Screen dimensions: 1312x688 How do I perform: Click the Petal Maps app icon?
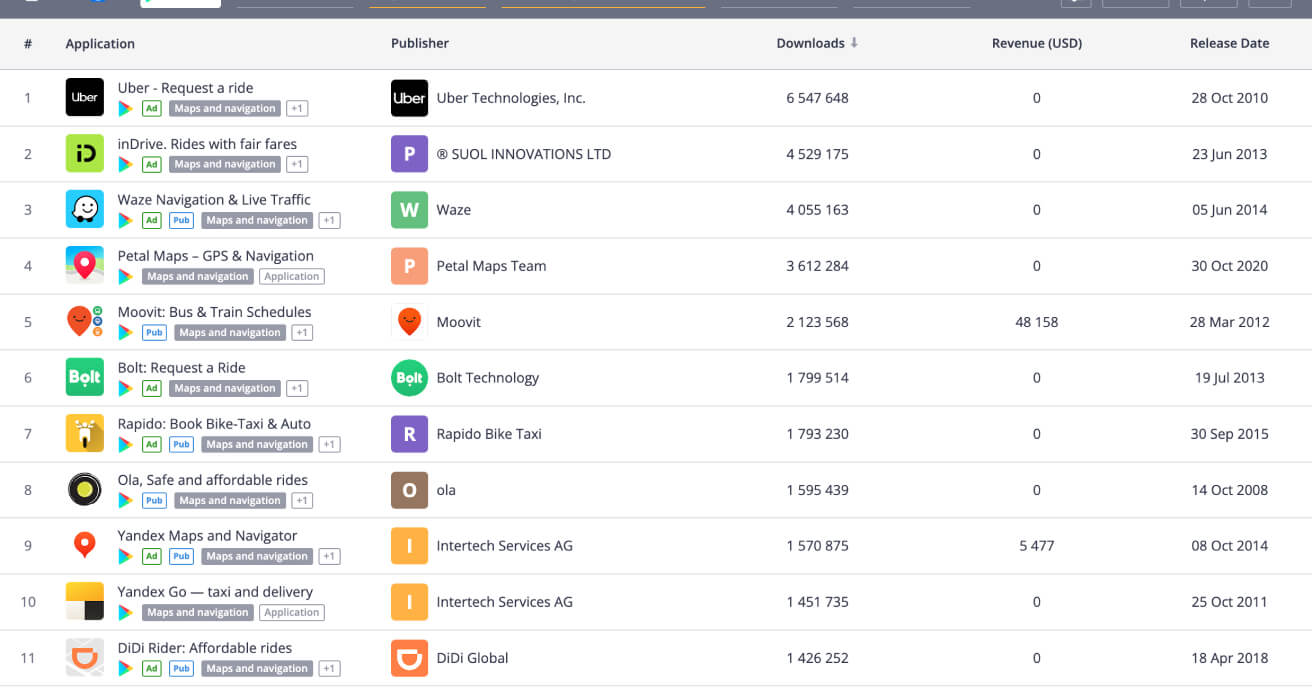pyautogui.click(x=84, y=266)
